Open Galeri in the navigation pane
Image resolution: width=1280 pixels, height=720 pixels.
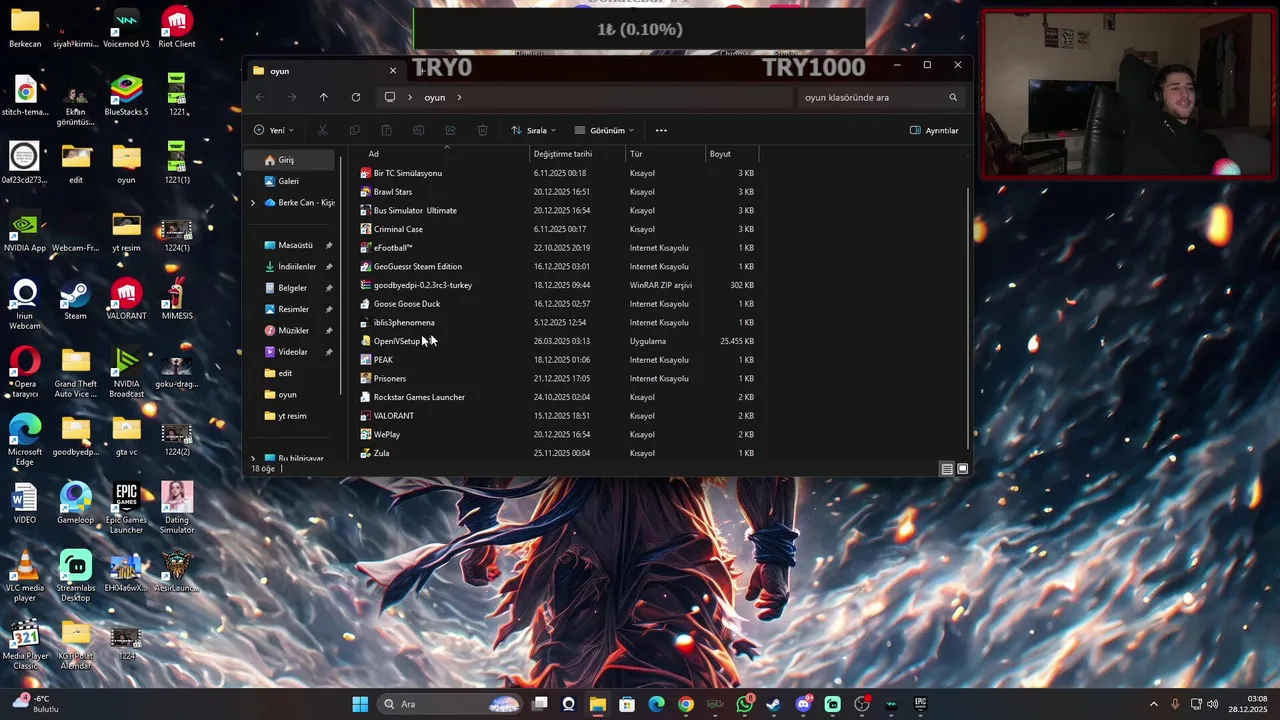coord(291,181)
